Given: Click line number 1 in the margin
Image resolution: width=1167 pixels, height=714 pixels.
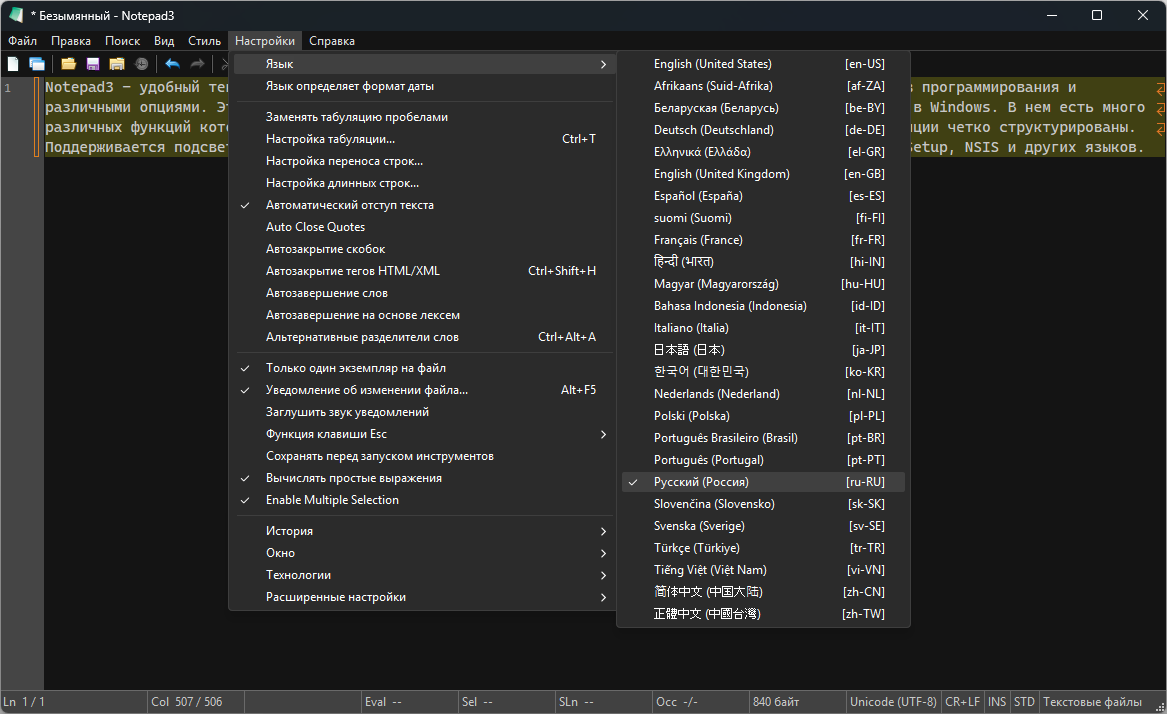Looking at the screenshot, I should tap(8, 88).
